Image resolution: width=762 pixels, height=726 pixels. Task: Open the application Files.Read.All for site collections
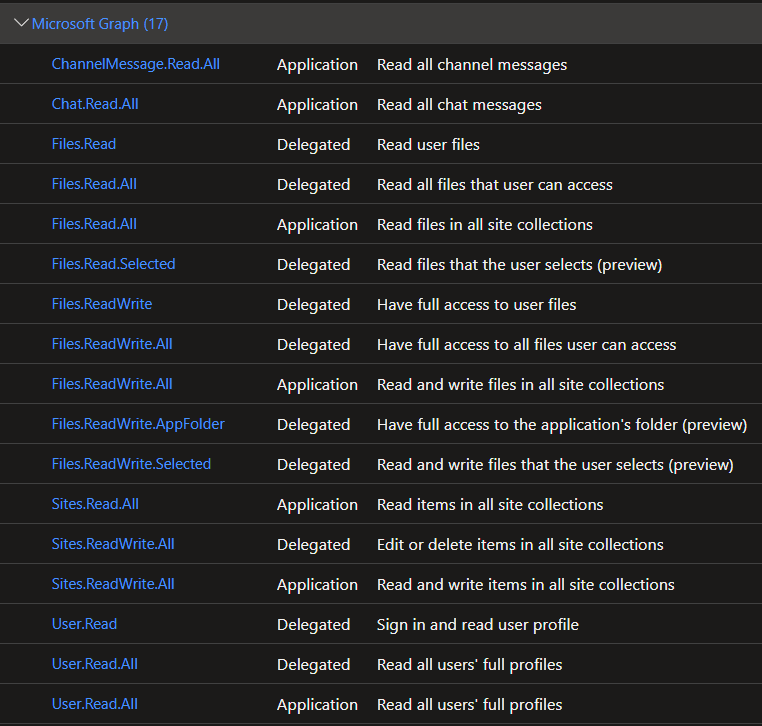(94, 224)
